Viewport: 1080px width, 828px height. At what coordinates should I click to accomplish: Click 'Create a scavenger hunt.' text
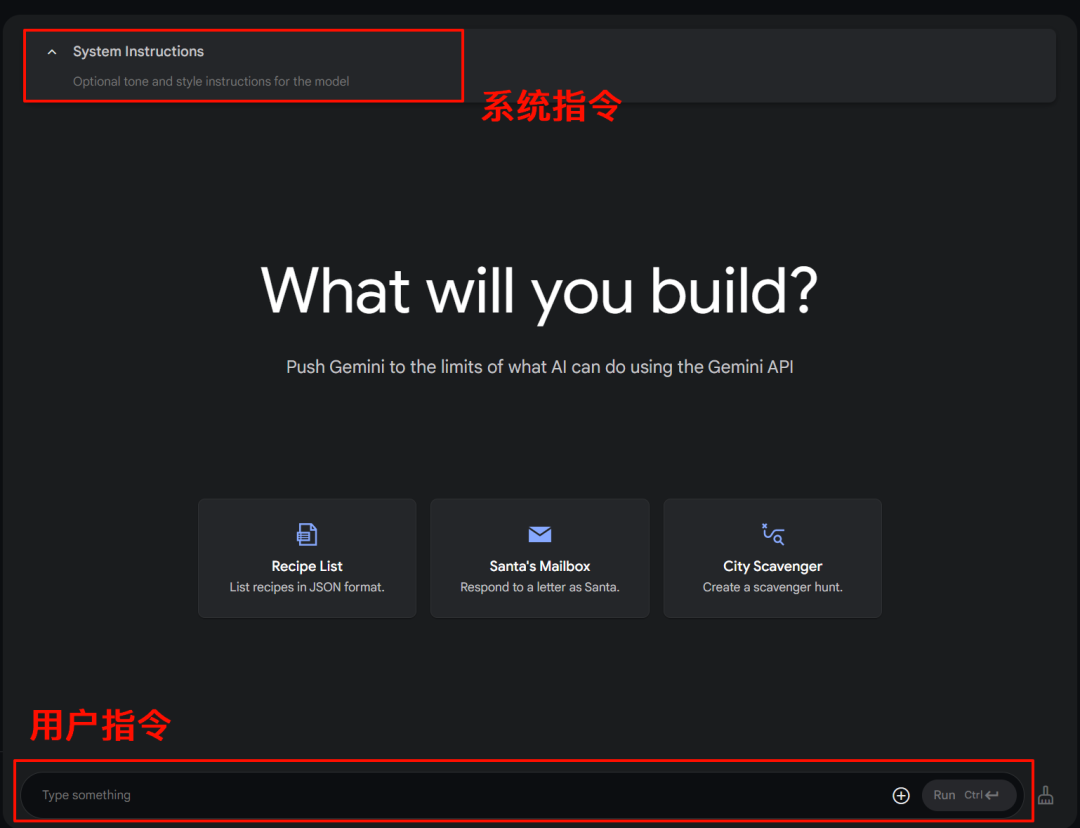(772, 587)
